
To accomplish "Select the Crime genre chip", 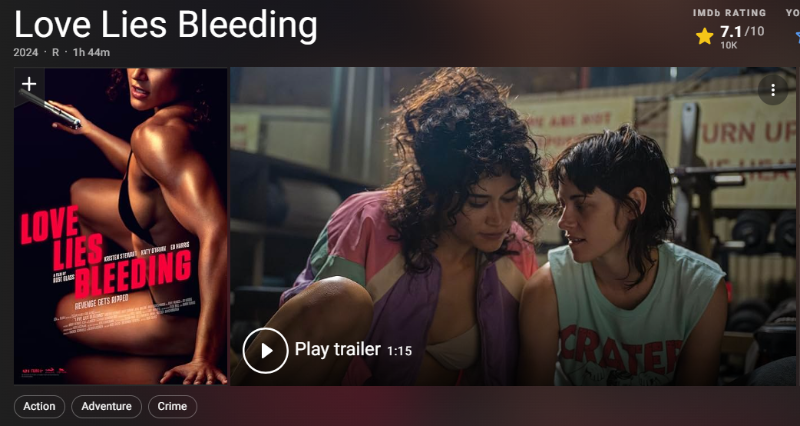I will click(x=172, y=406).
